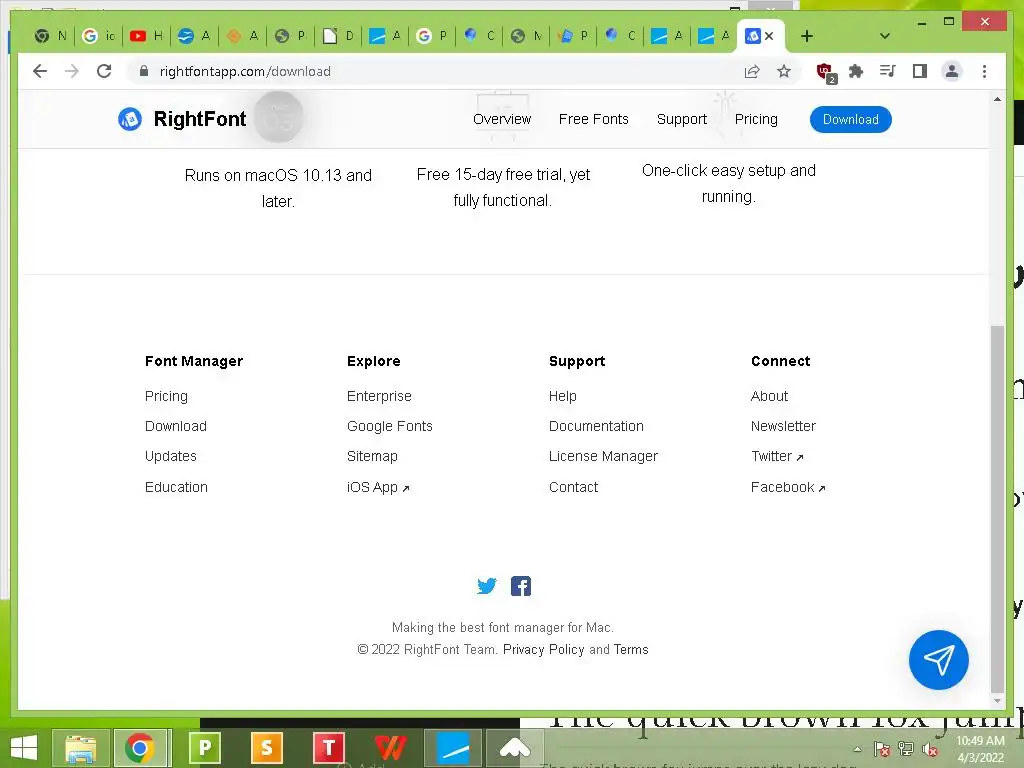
Task: Open File Explorer from the taskbar
Action: point(80,748)
